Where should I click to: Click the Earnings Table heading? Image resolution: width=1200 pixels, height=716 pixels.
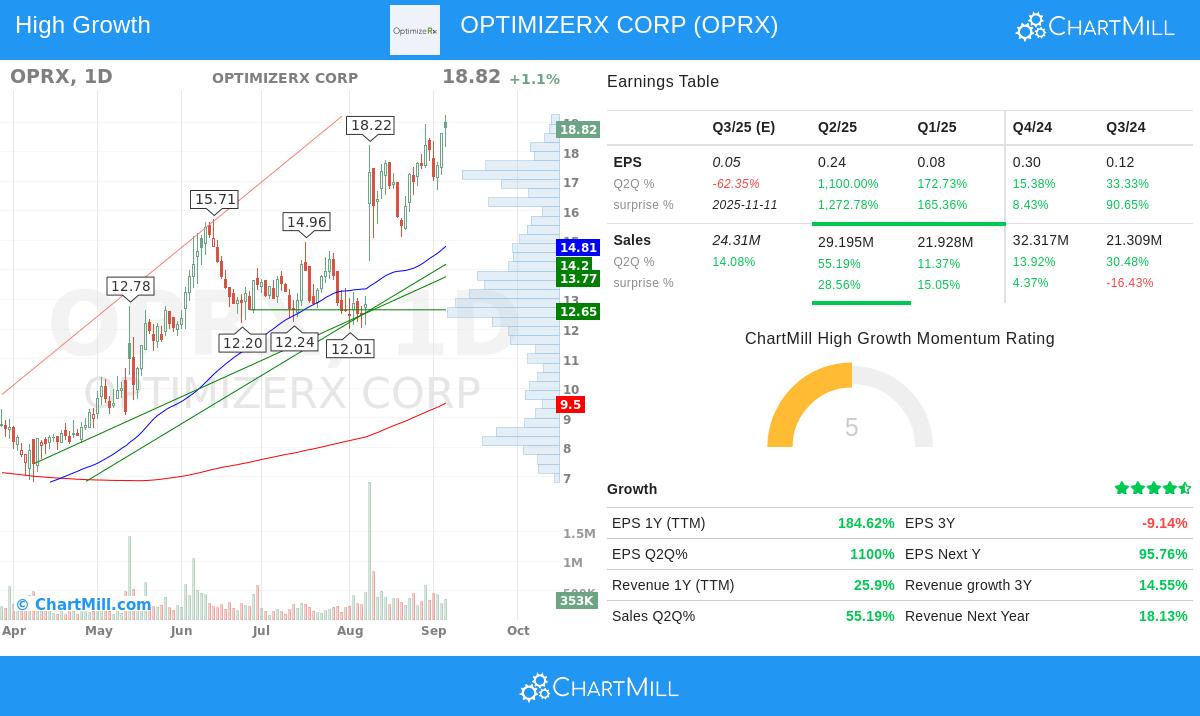(x=663, y=82)
